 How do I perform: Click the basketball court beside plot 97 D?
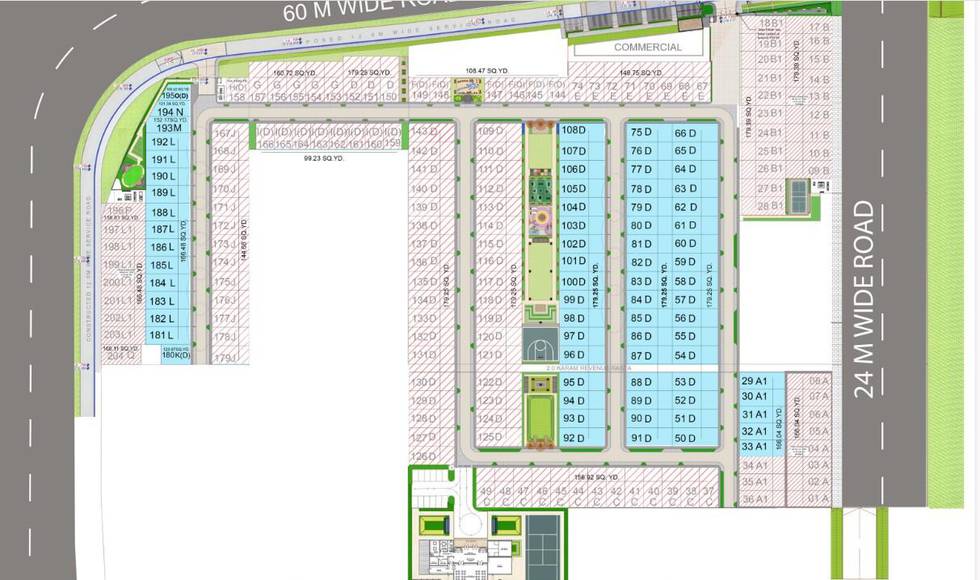tap(539, 344)
